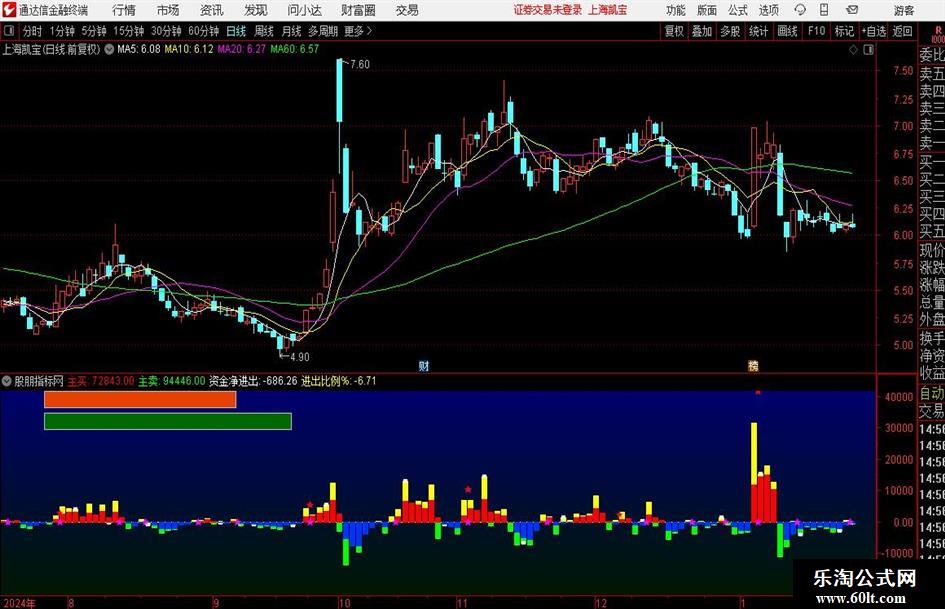Click the green 主卖 bar

[x=168, y=421]
